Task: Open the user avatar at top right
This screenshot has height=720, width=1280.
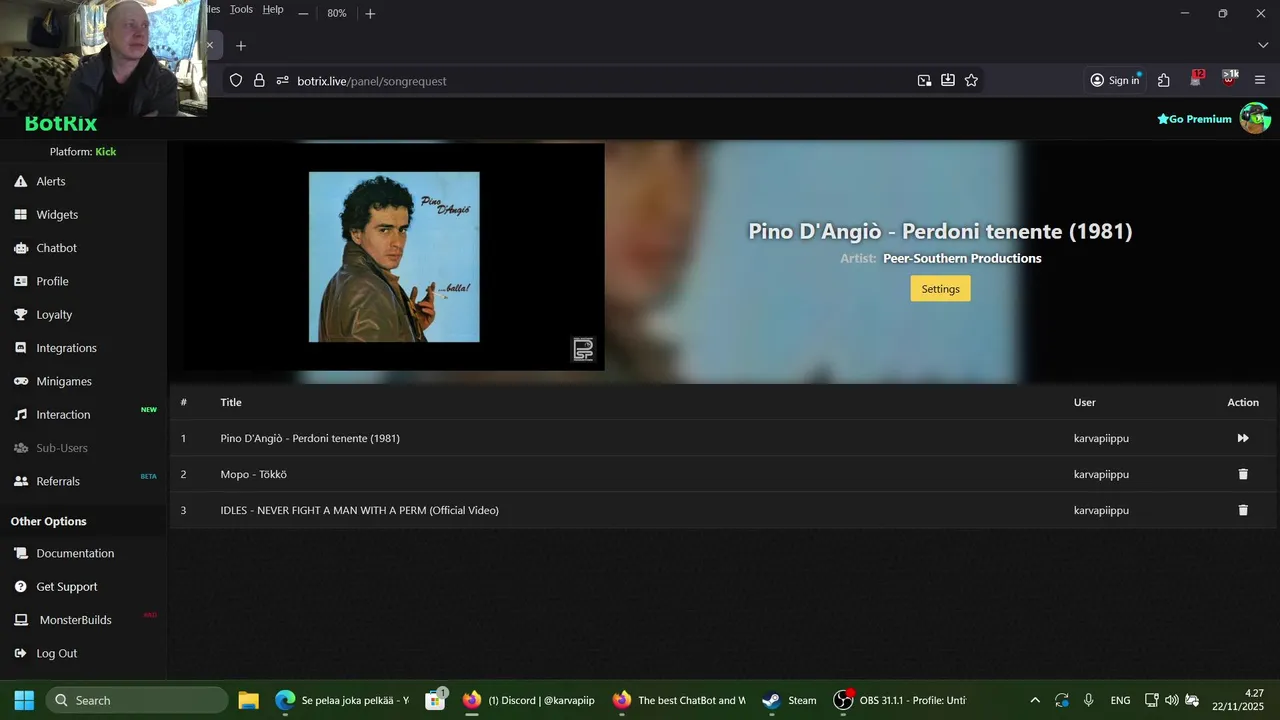Action: tap(1255, 118)
